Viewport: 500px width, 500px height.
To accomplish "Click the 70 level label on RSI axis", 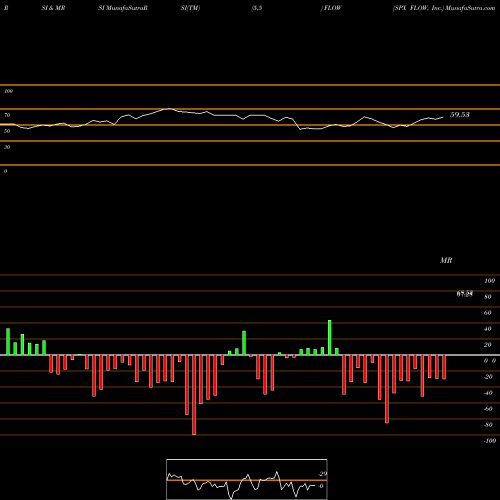I will coord(7,115).
